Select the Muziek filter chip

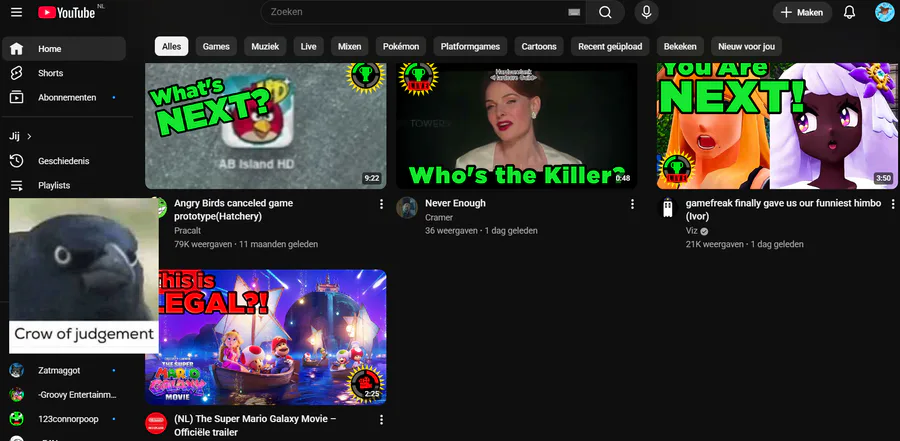265,47
